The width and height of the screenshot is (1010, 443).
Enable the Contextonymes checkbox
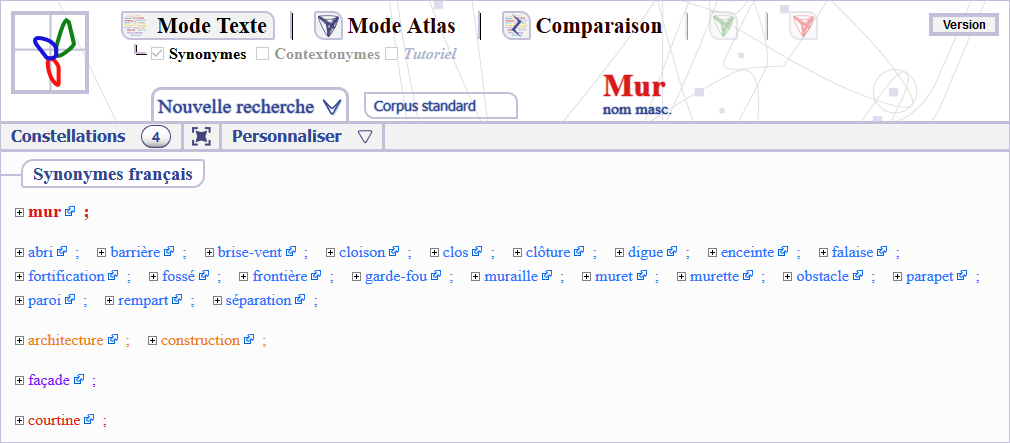[x=263, y=54]
